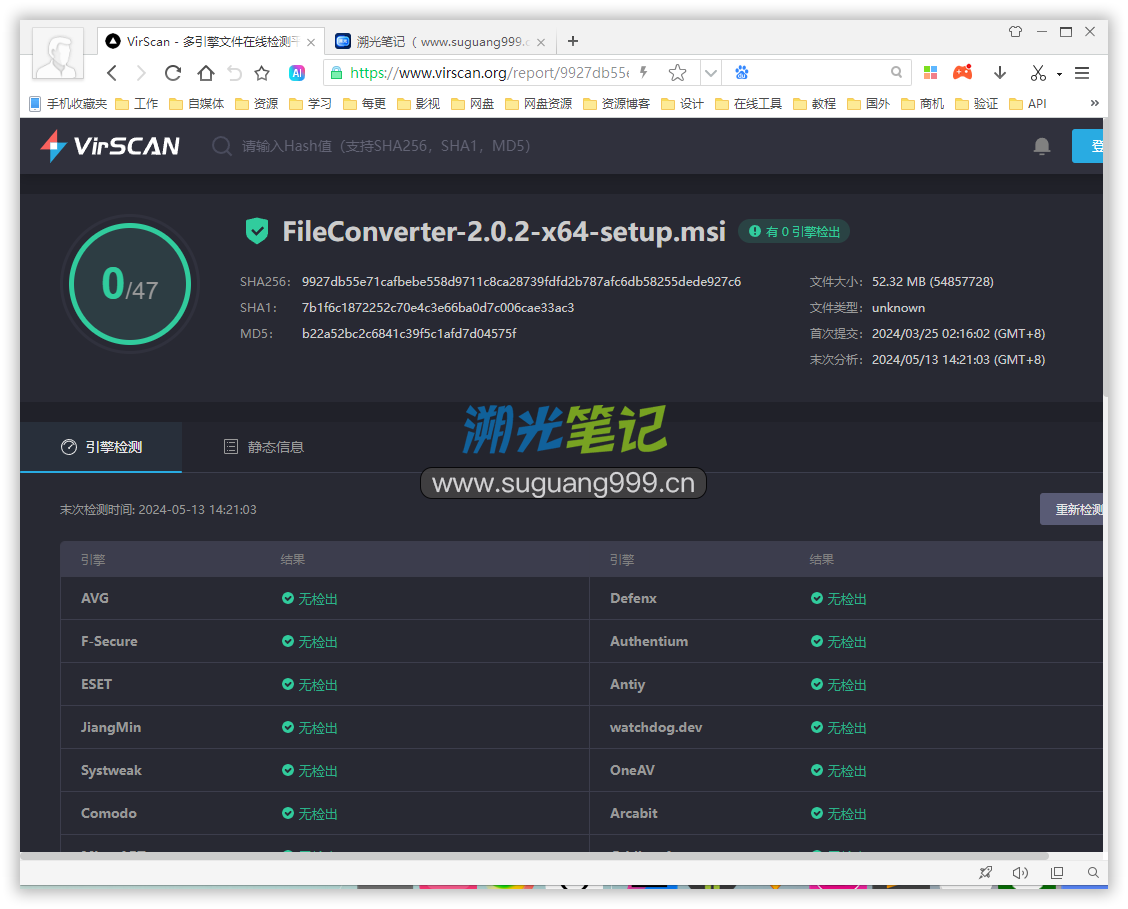Click the 无检出 result for watchdog.dev
This screenshot has width=1128, height=909.
pyautogui.click(x=839, y=728)
